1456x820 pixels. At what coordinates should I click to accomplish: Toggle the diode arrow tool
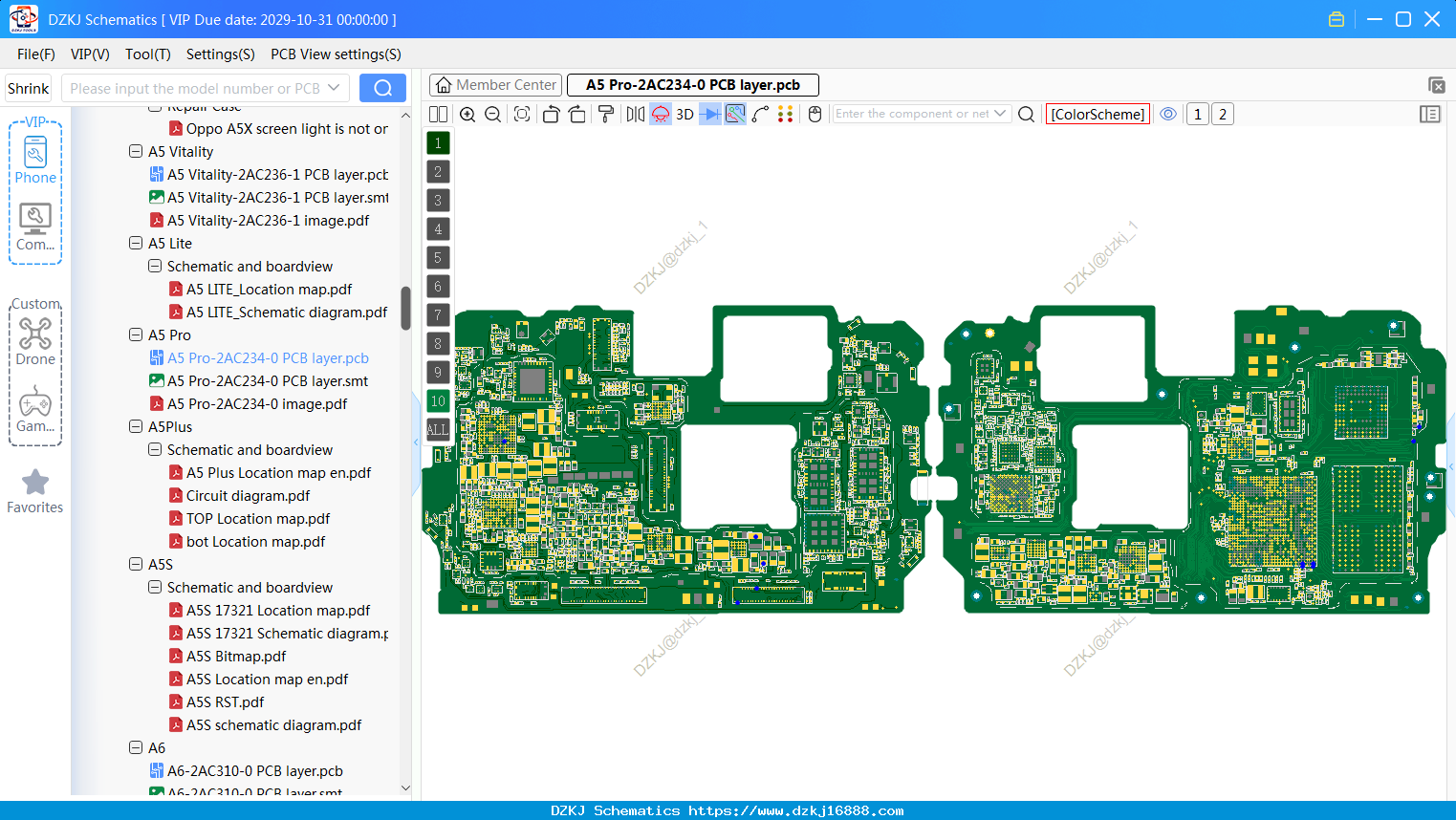pos(710,115)
